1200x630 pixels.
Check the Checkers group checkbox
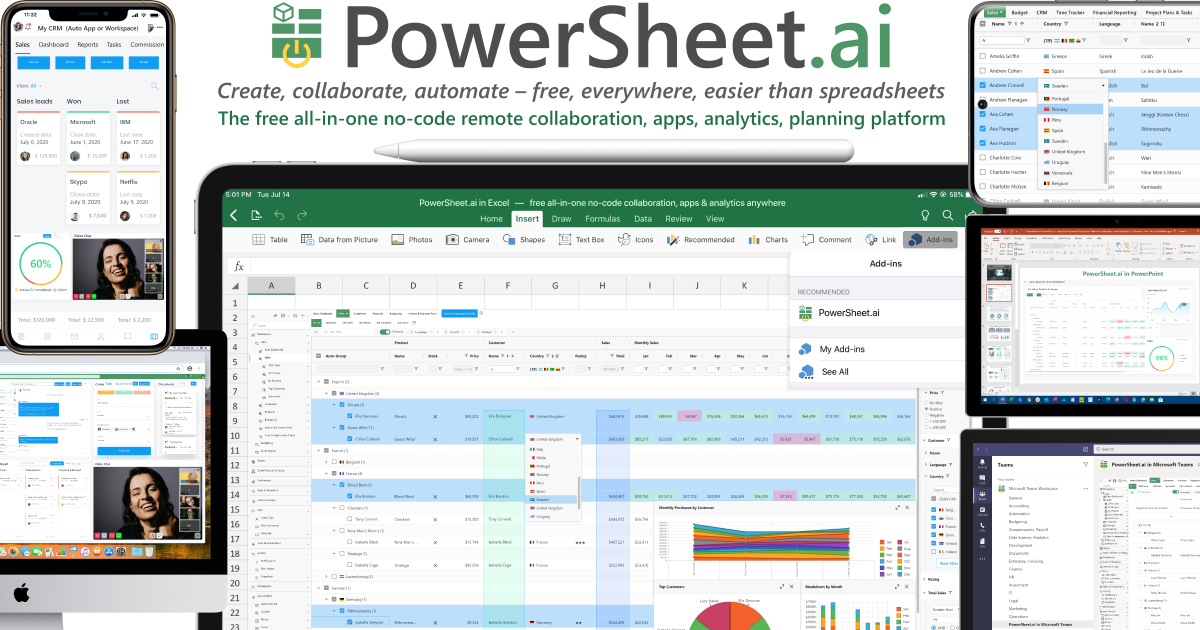coord(341,508)
